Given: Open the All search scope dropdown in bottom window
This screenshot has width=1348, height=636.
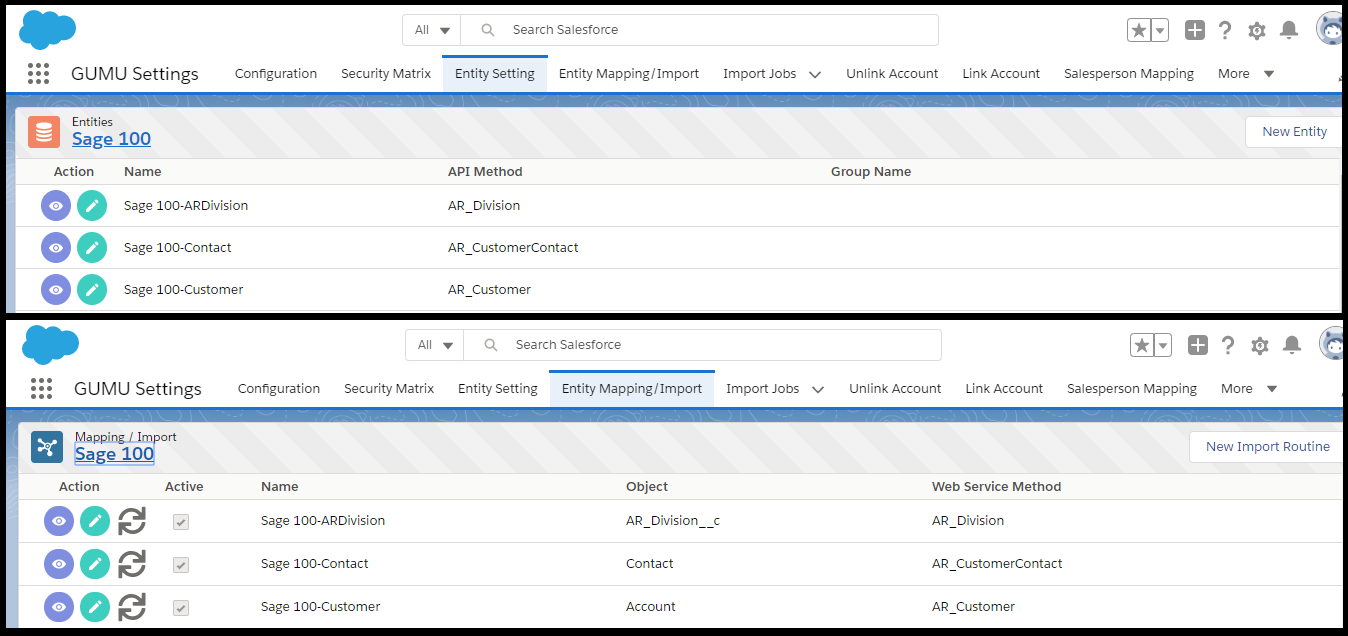Looking at the screenshot, I should [435, 345].
